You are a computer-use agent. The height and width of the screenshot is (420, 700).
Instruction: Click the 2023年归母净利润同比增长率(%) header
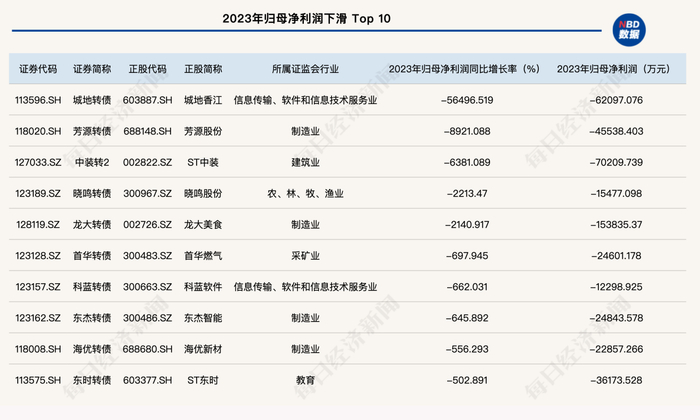tap(464, 69)
